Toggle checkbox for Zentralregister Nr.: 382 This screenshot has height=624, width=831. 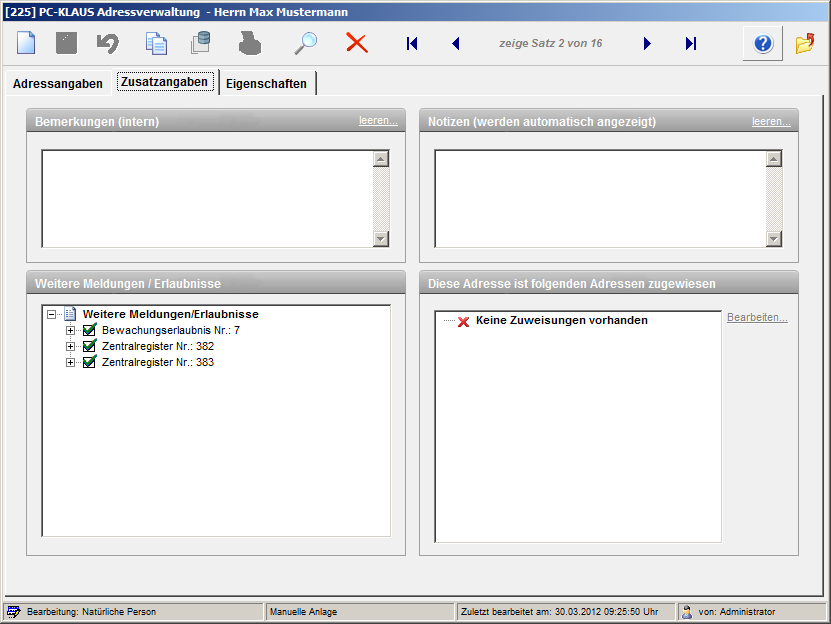point(89,346)
